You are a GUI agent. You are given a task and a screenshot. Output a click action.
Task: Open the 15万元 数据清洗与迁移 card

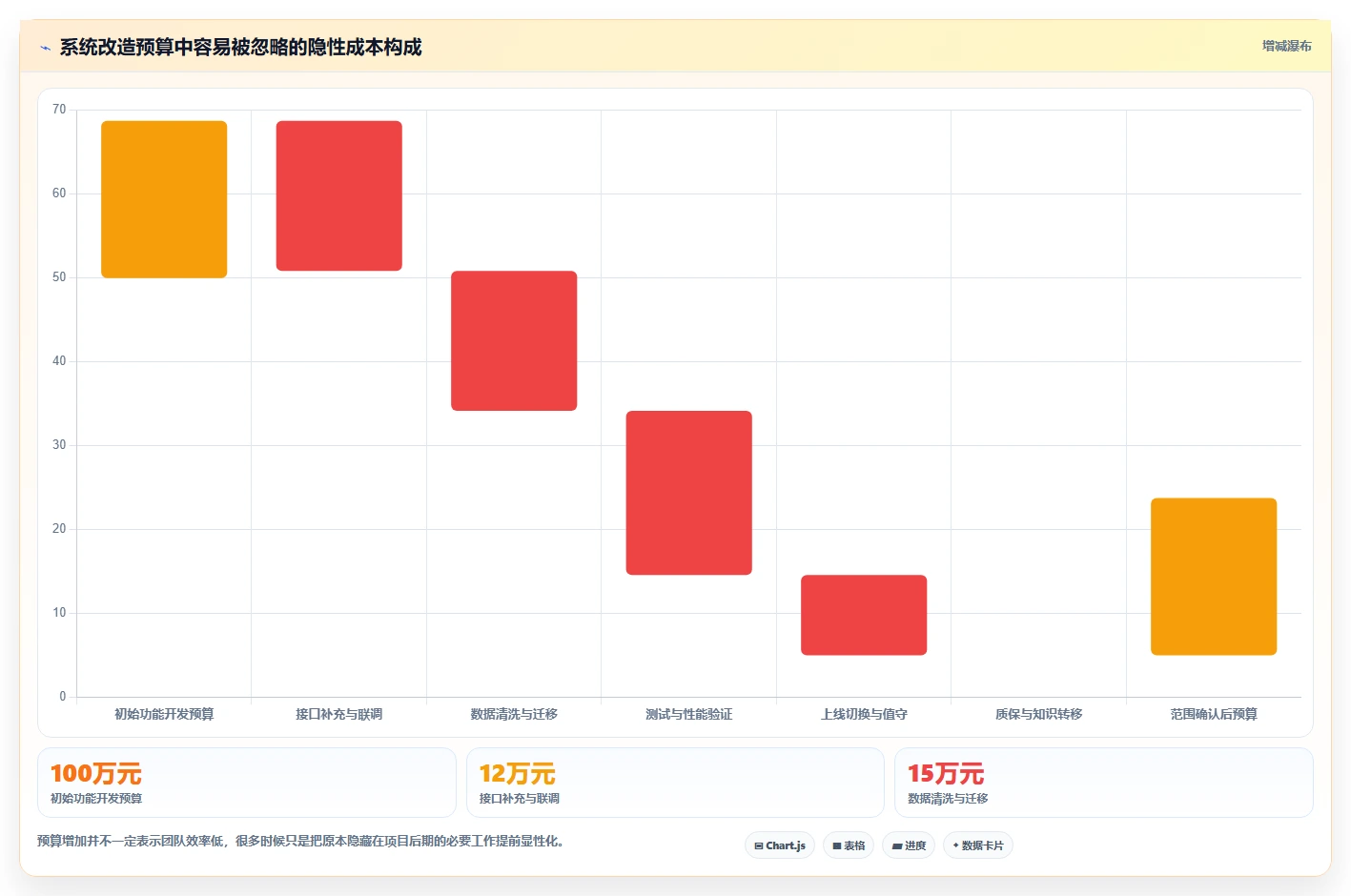coord(1104,783)
